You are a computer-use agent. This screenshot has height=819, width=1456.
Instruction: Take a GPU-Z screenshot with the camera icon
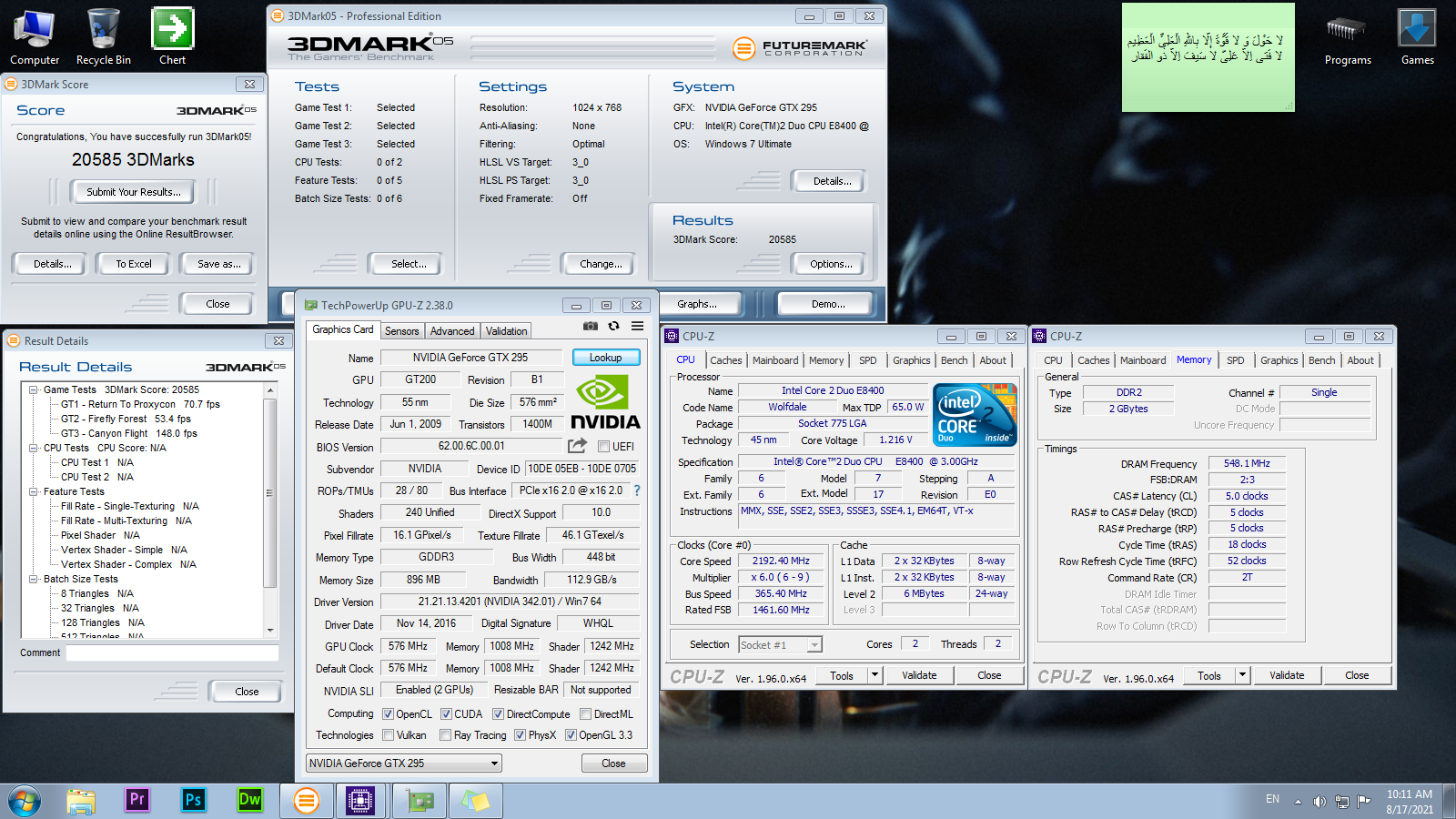click(591, 326)
